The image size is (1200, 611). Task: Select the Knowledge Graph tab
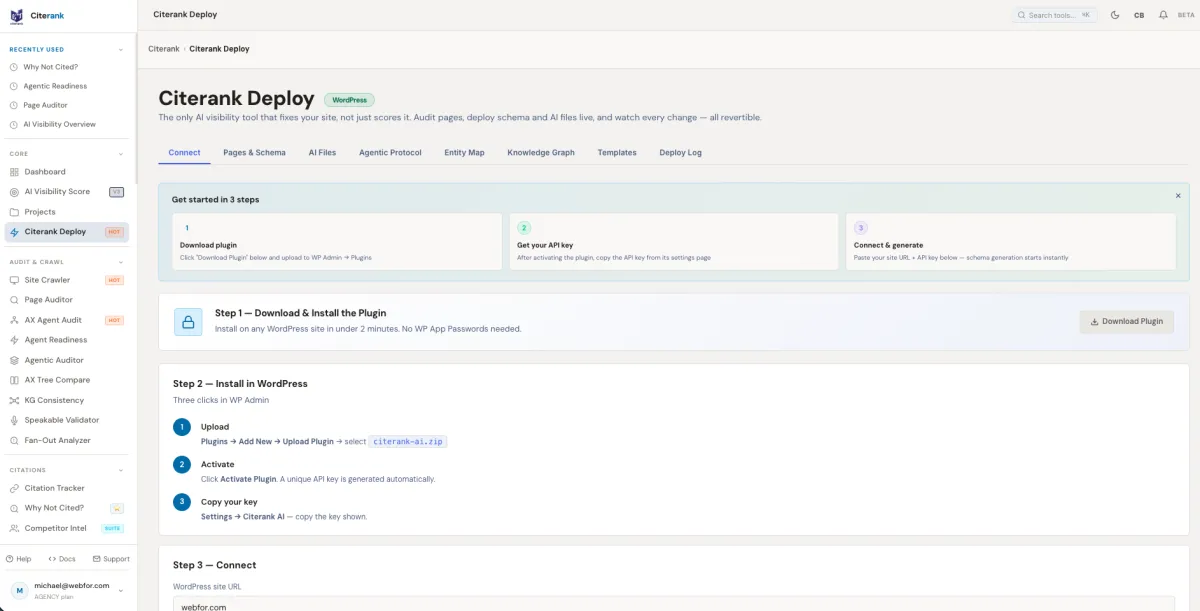[541, 153]
